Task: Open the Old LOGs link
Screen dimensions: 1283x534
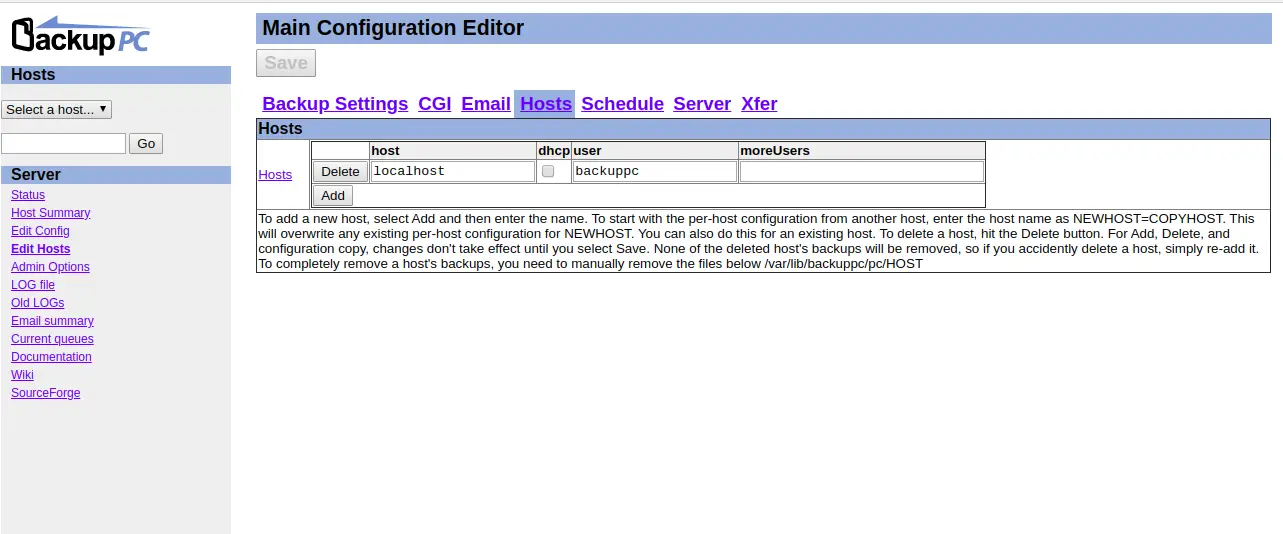Action: pyautogui.click(x=37, y=303)
